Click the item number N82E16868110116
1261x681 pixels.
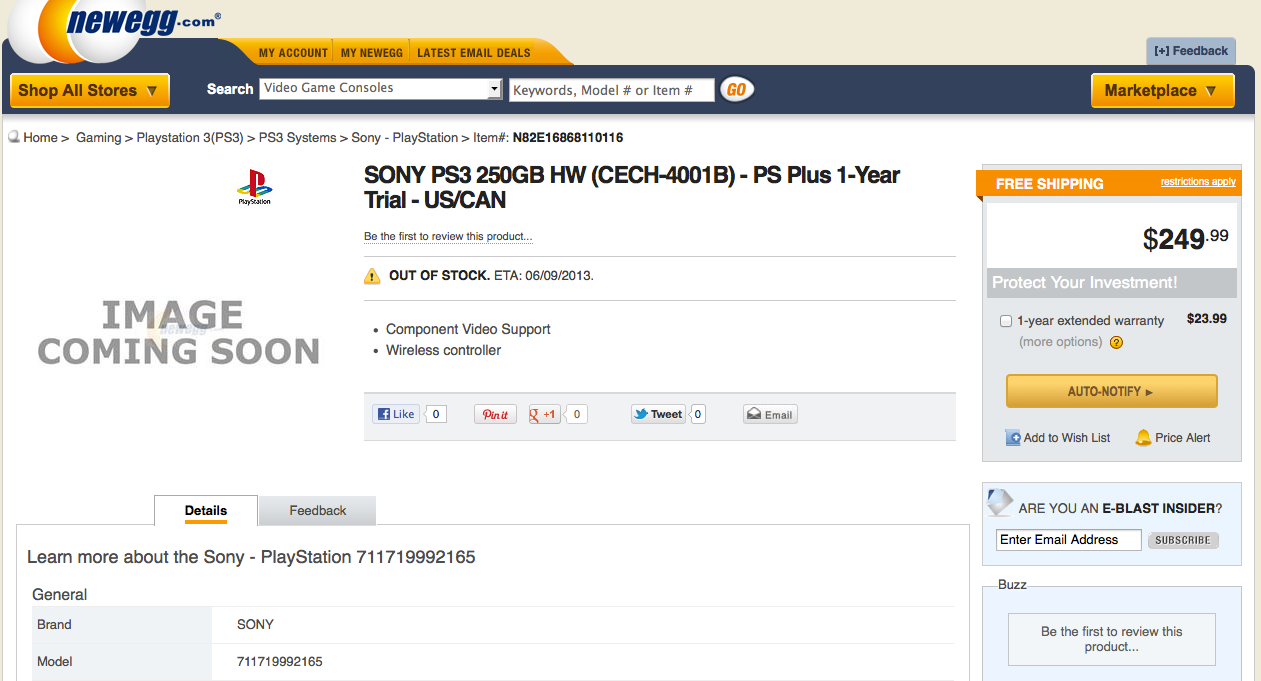click(x=568, y=138)
